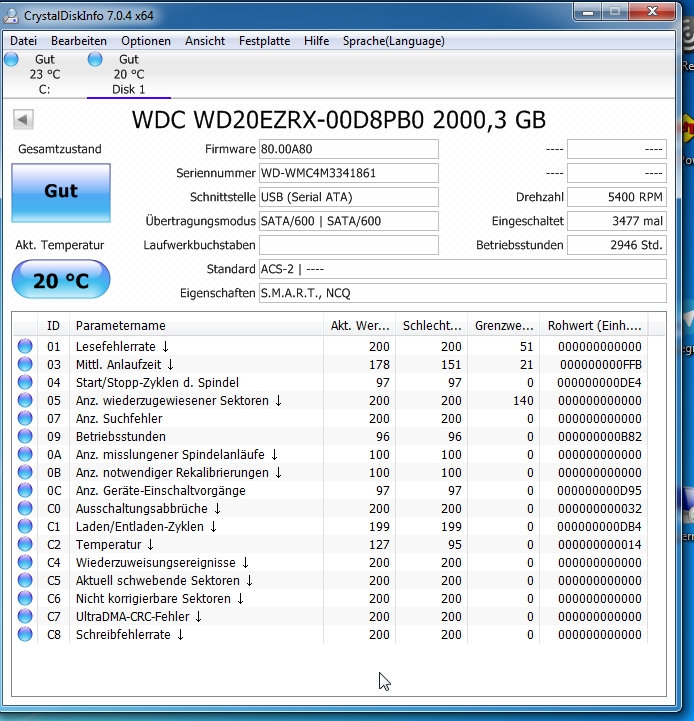
Task: Click the Betriebsstunden value 2946 Std.
Action: 617,245
